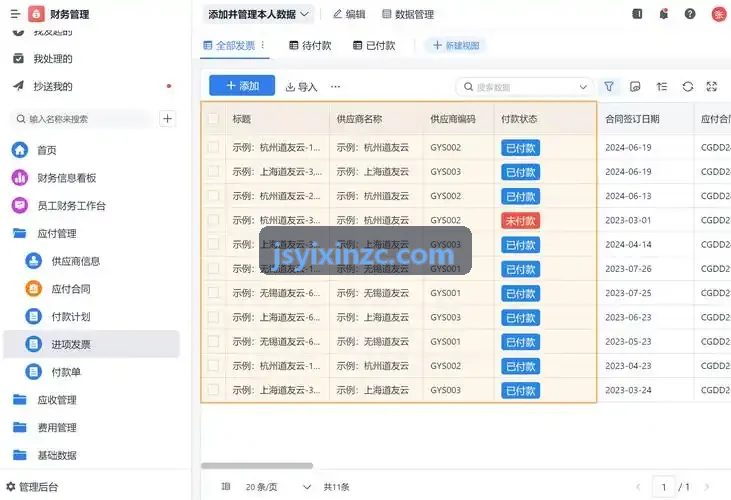
Task: Click the blue 添加 button
Action: (x=242, y=86)
